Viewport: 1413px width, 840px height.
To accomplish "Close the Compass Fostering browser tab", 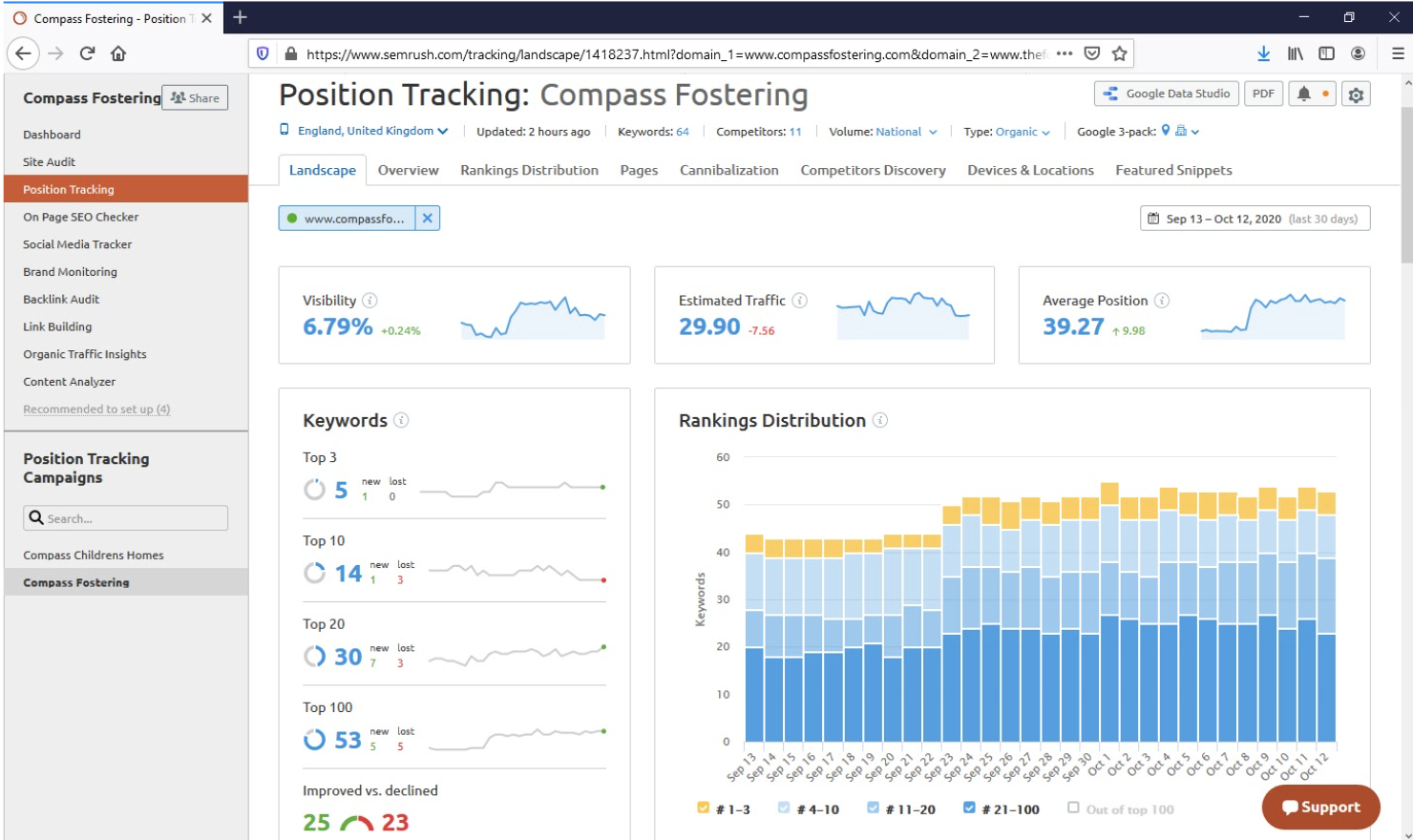I will click(206, 18).
